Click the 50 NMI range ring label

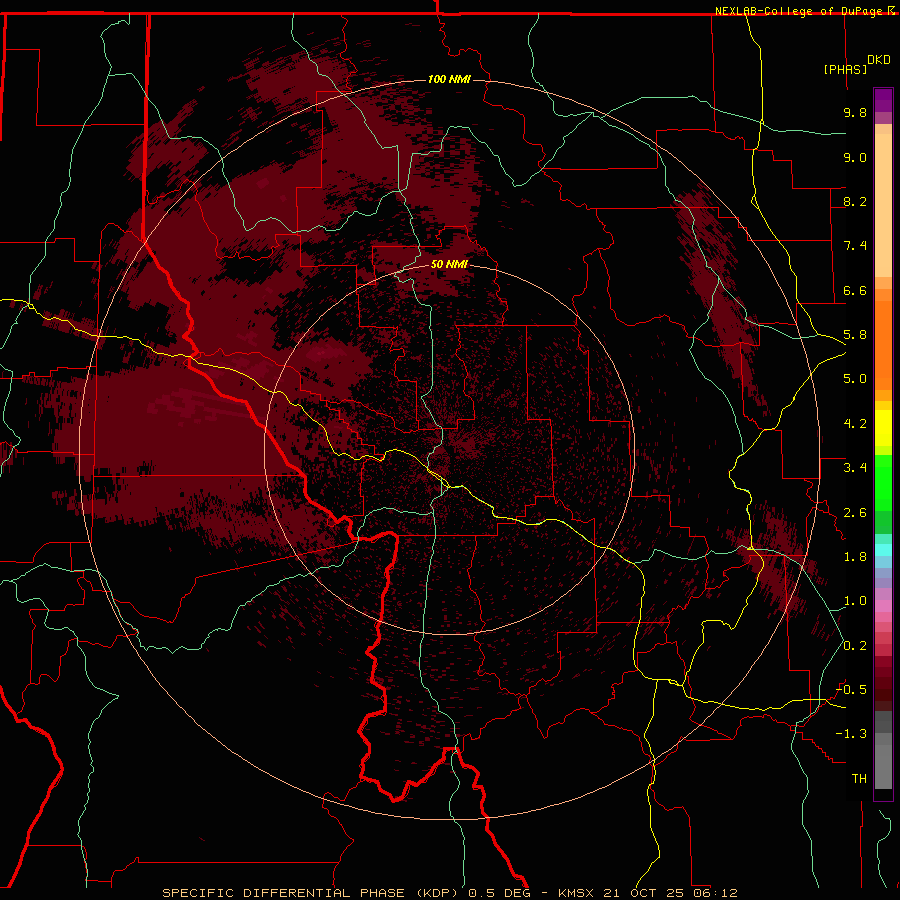(449, 264)
